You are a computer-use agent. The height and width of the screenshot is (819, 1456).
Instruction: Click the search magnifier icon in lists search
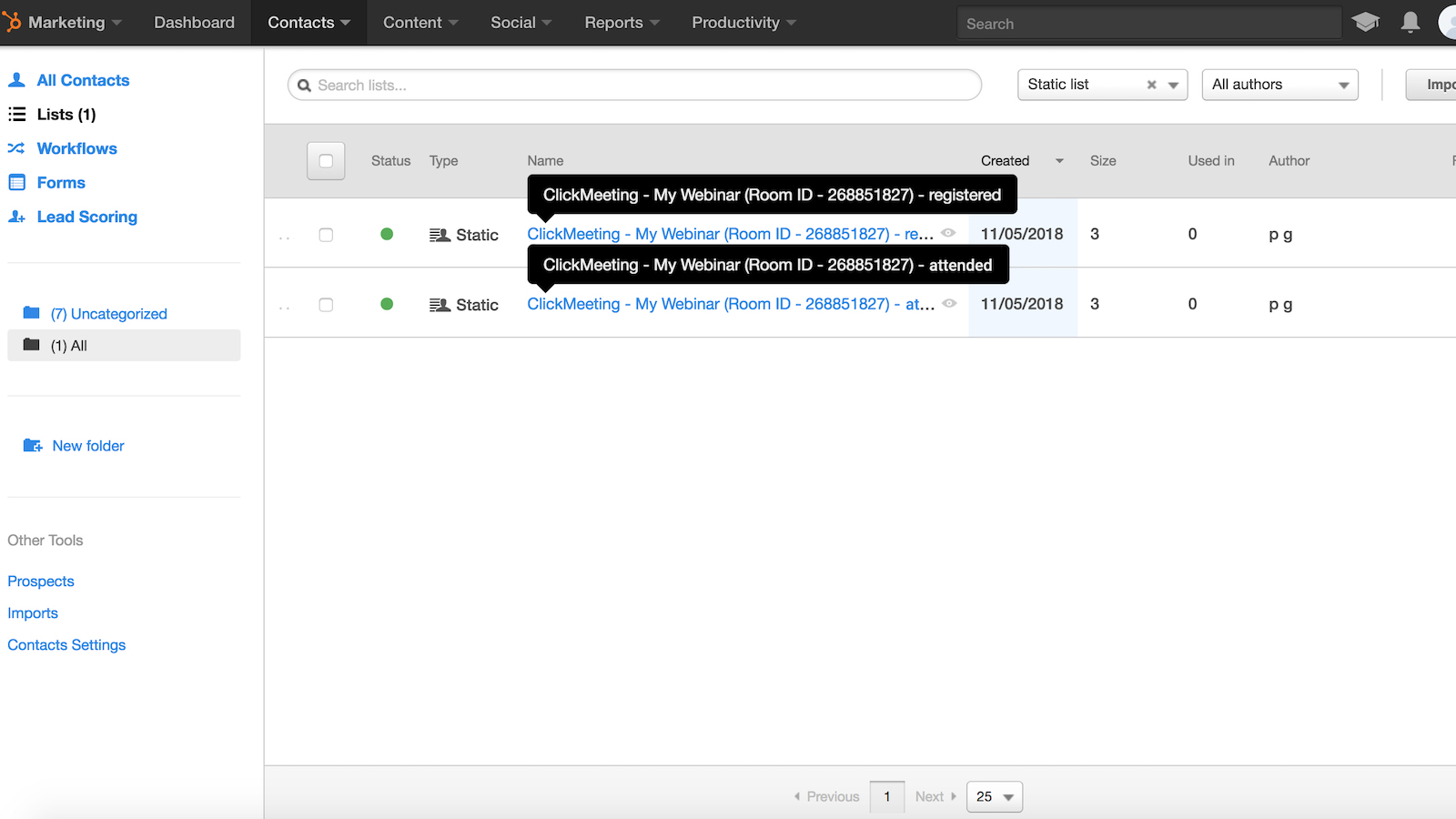pyautogui.click(x=305, y=86)
